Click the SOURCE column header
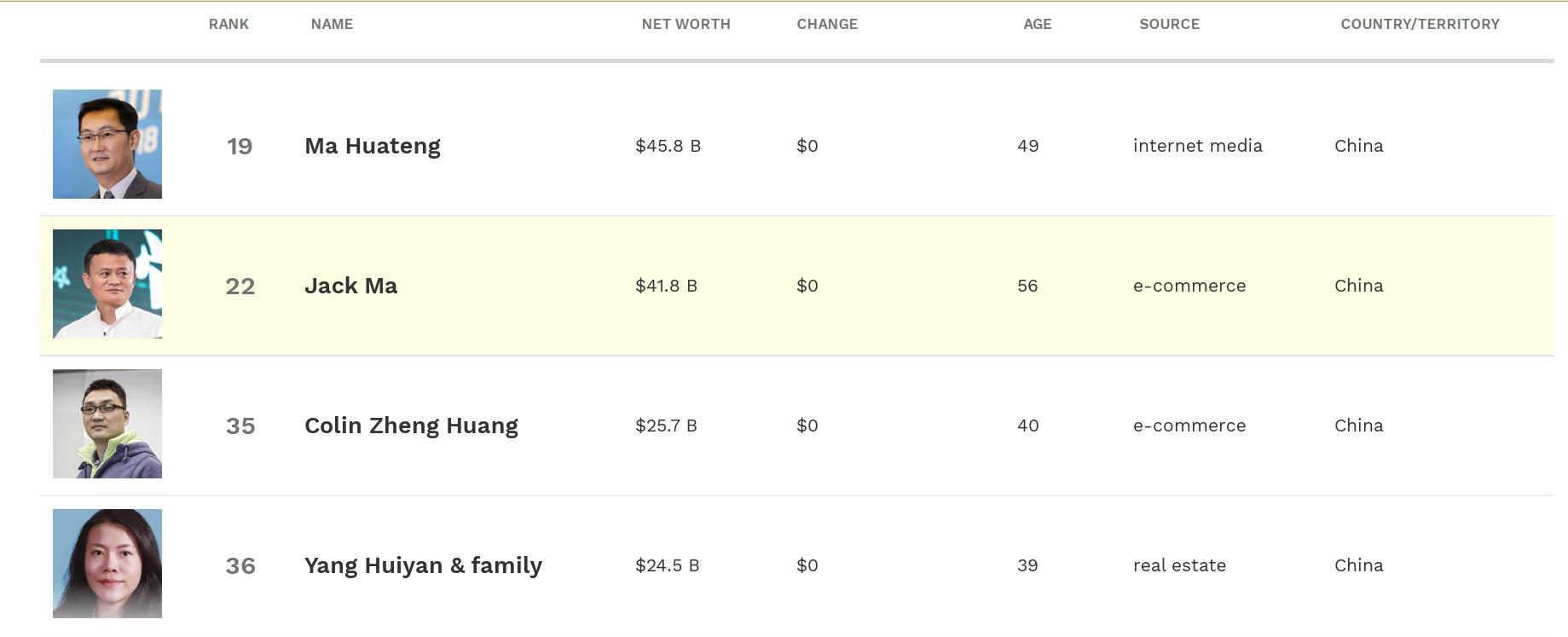 pyautogui.click(x=1169, y=24)
